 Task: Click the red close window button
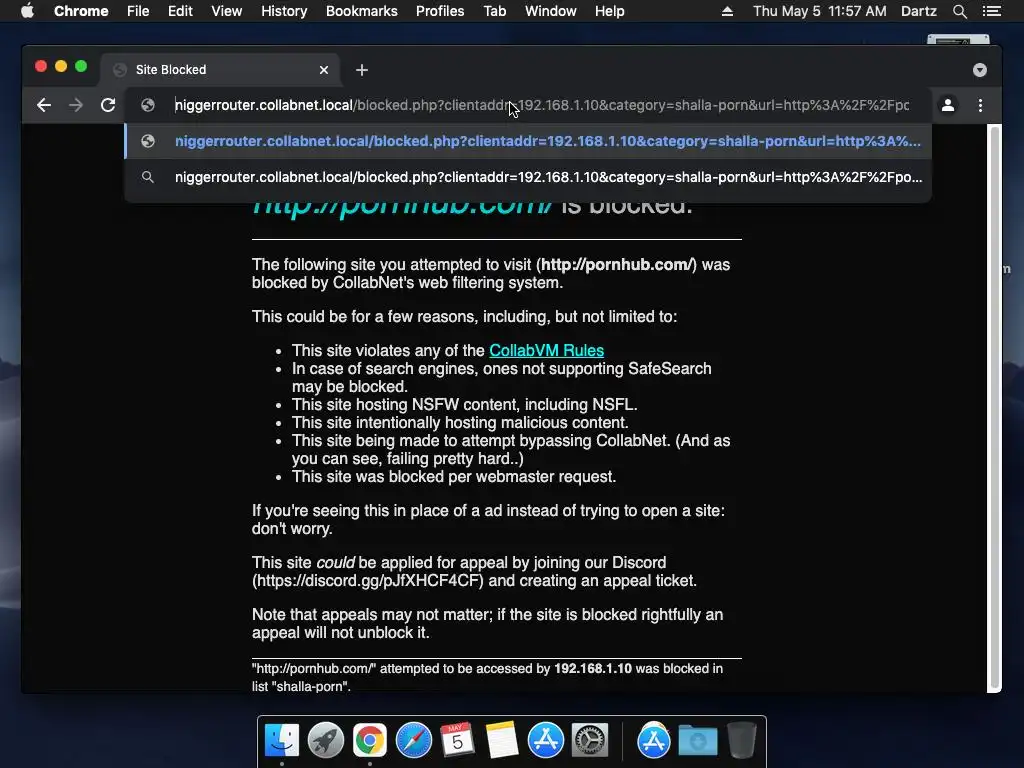coord(40,66)
